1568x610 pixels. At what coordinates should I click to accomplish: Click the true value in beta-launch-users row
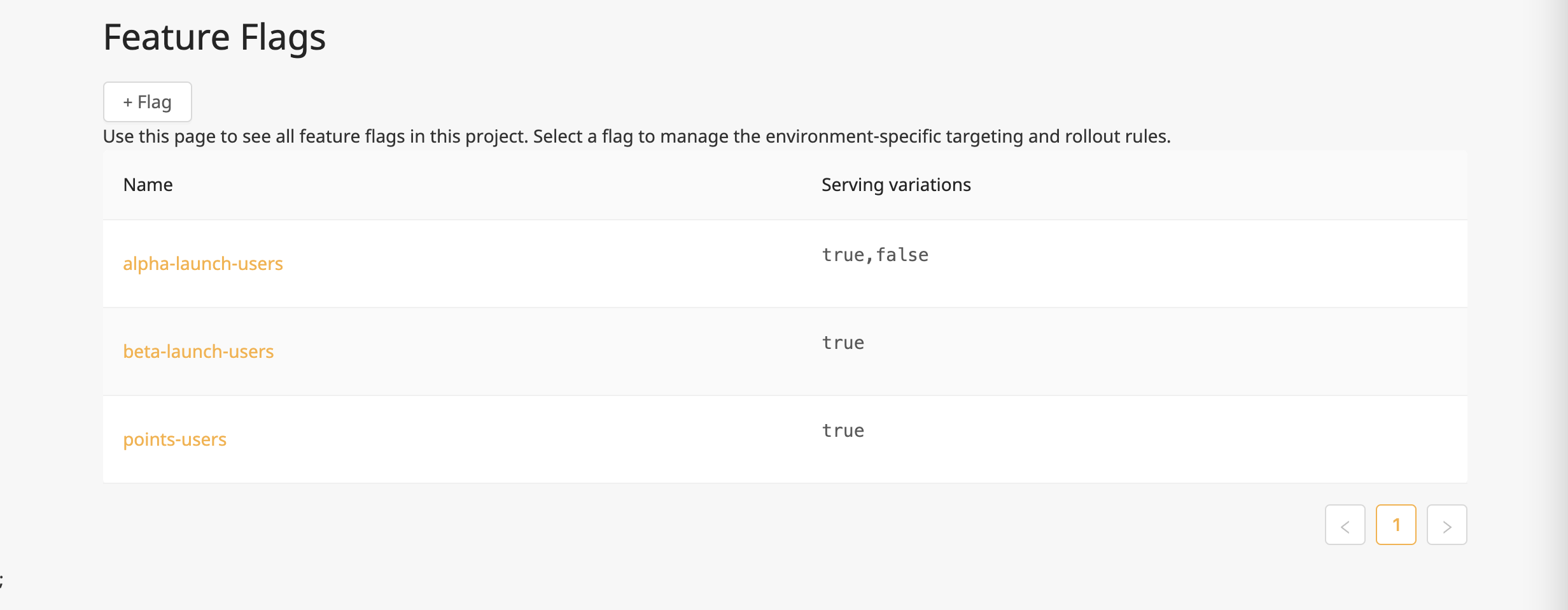843,343
